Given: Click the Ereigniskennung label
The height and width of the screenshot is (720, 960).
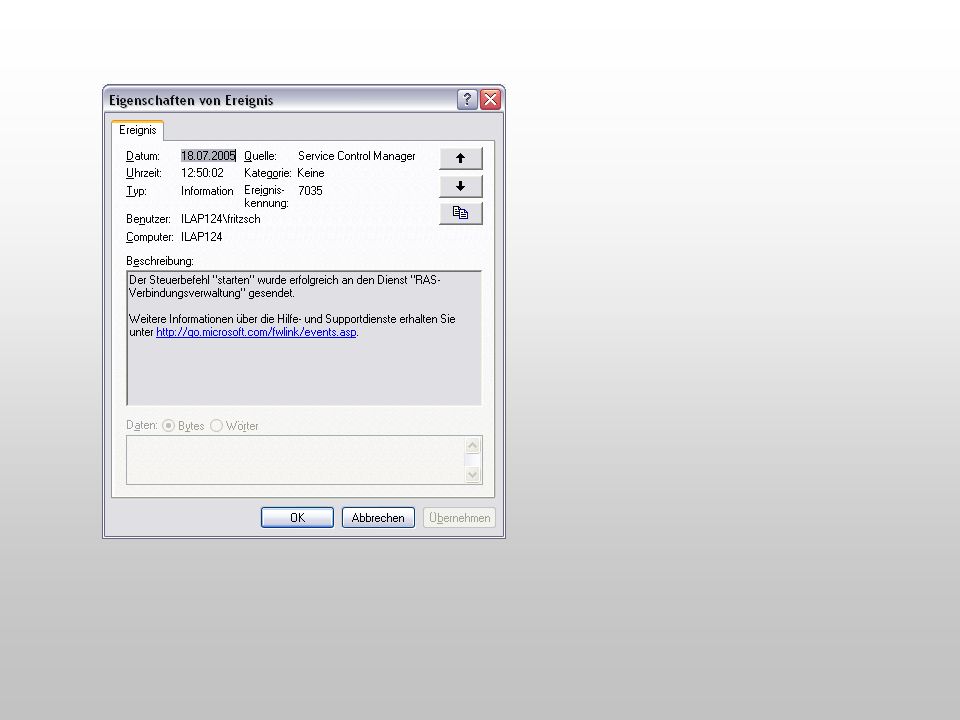Looking at the screenshot, I should [x=266, y=196].
